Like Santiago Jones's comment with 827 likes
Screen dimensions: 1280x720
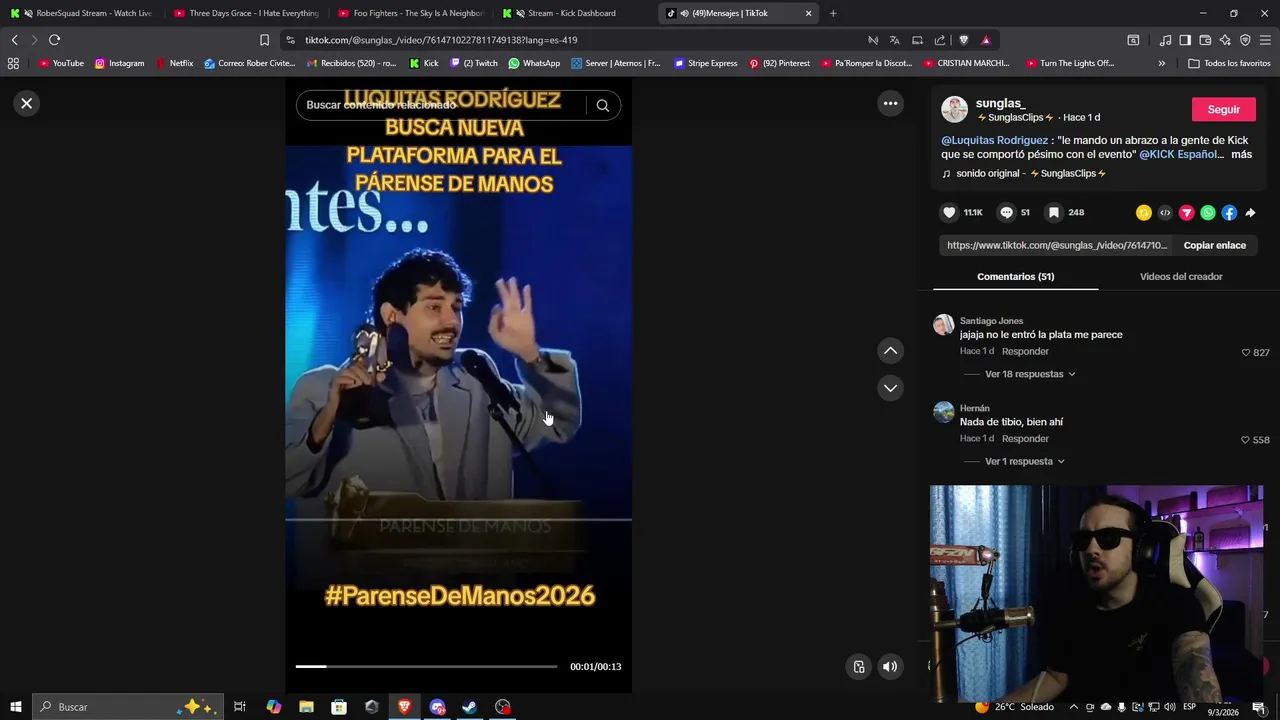click(x=1246, y=353)
